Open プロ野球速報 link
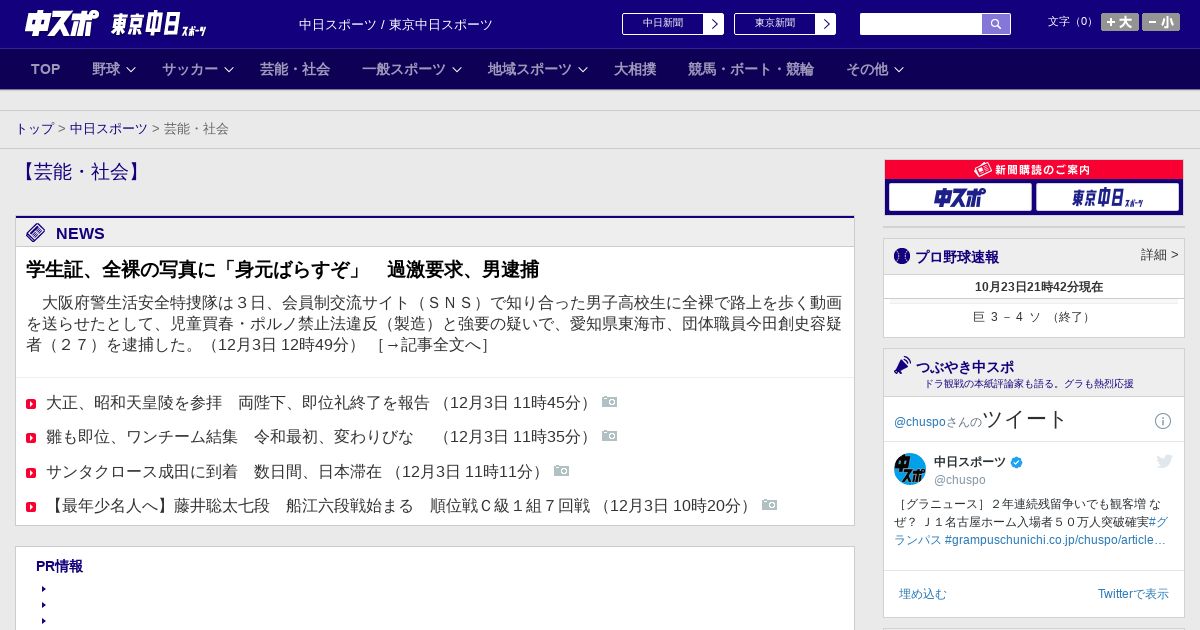Image resolution: width=1200 pixels, height=630 pixels. point(957,257)
